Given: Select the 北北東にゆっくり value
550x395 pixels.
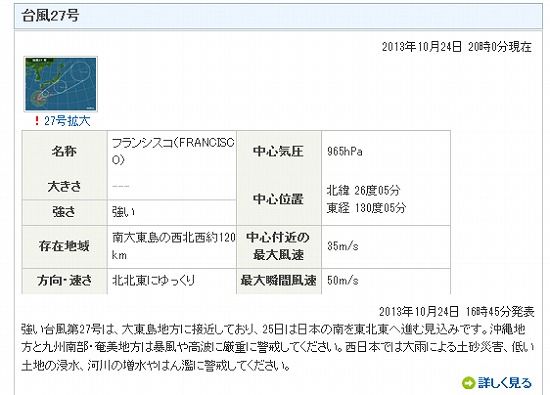Looking at the screenshot, I should 153,280.
